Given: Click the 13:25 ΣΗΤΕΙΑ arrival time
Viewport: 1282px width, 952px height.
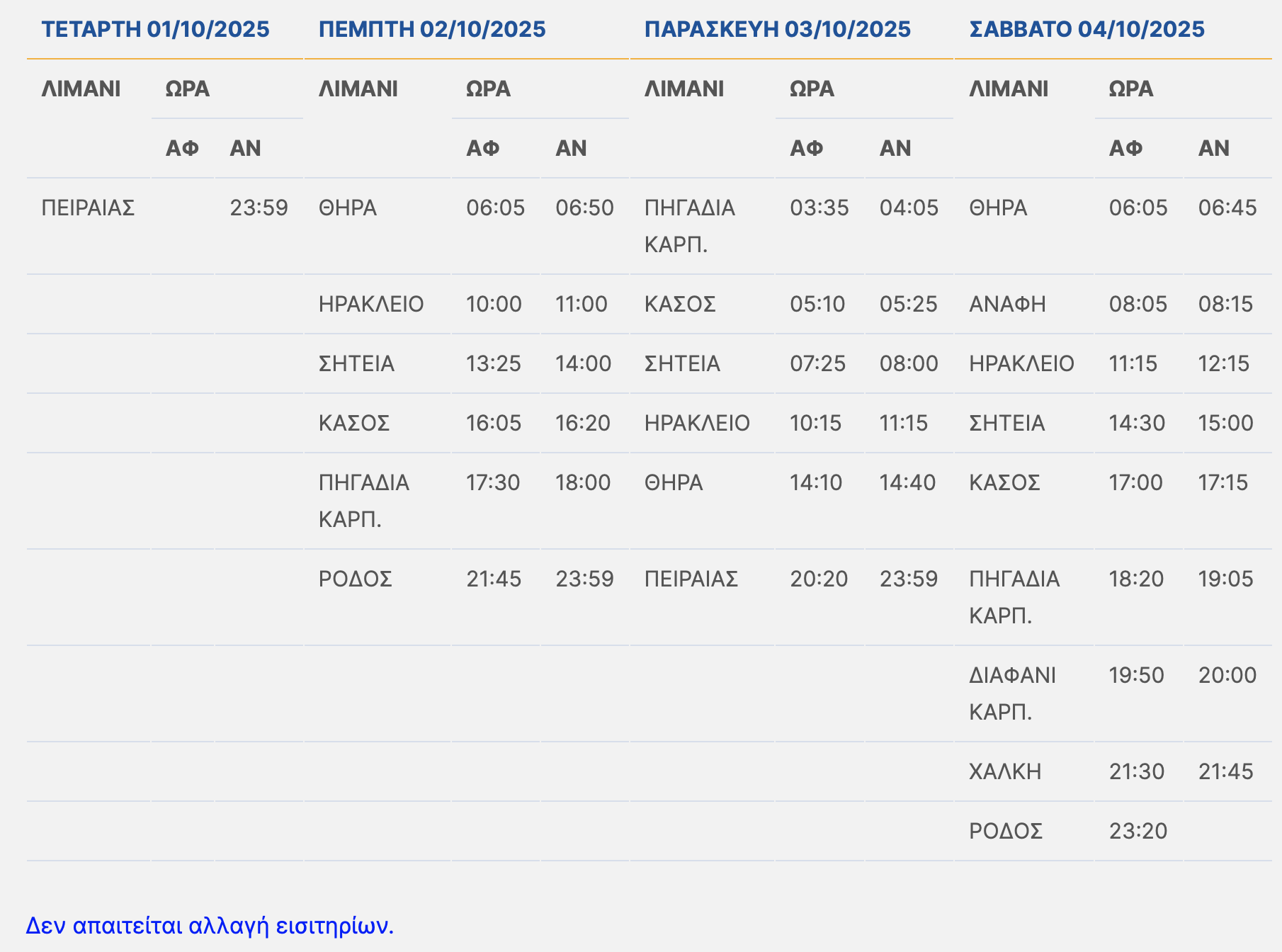Looking at the screenshot, I should tap(494, 363).
